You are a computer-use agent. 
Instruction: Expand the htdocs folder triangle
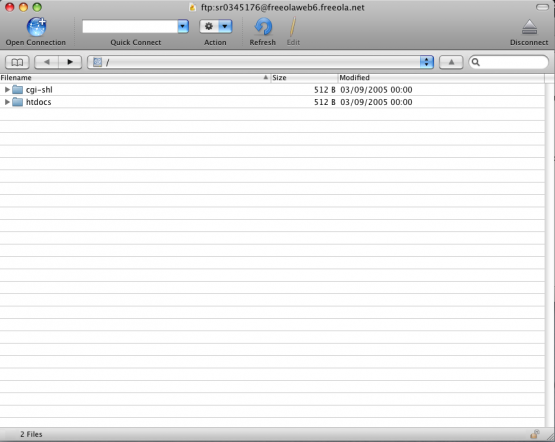[x=7, y=102]
